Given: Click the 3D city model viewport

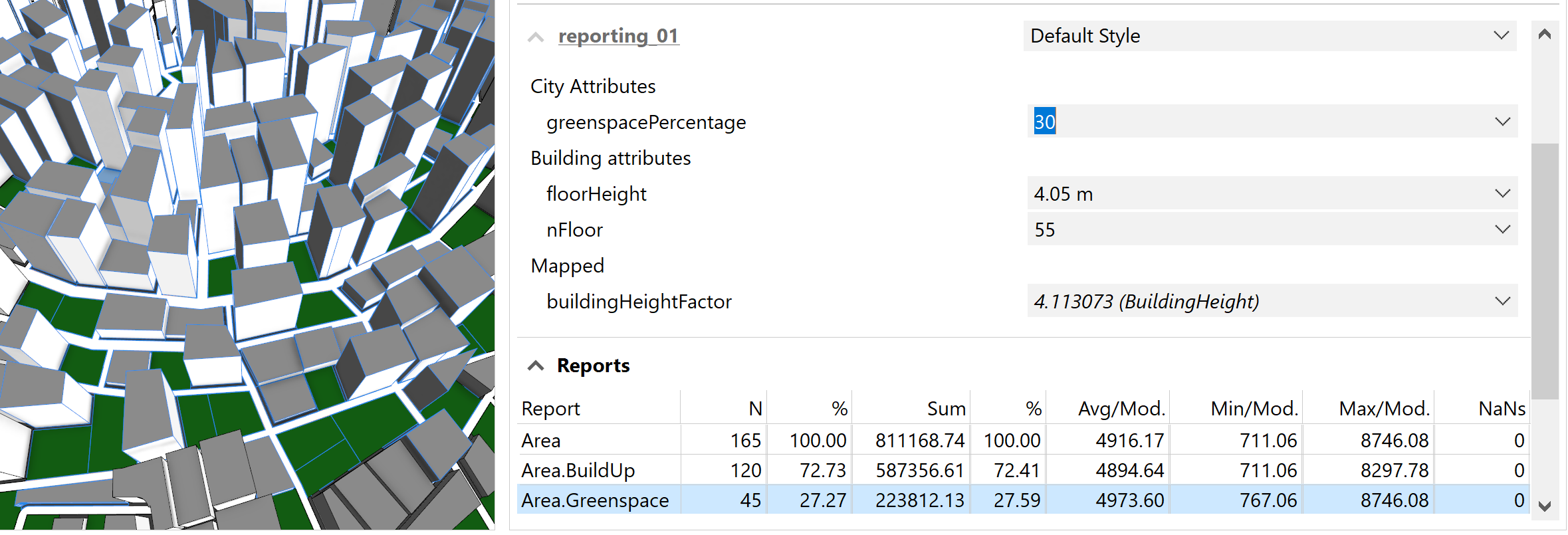Looking at the screenshot, I should click(246, 266).
